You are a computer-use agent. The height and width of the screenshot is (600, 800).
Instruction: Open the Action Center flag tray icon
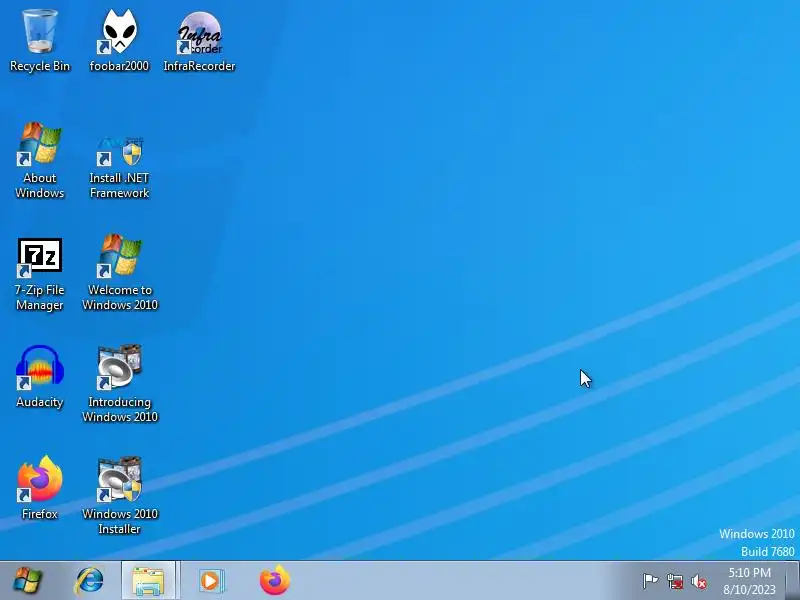pyautogui.click(x=650, y=581)
